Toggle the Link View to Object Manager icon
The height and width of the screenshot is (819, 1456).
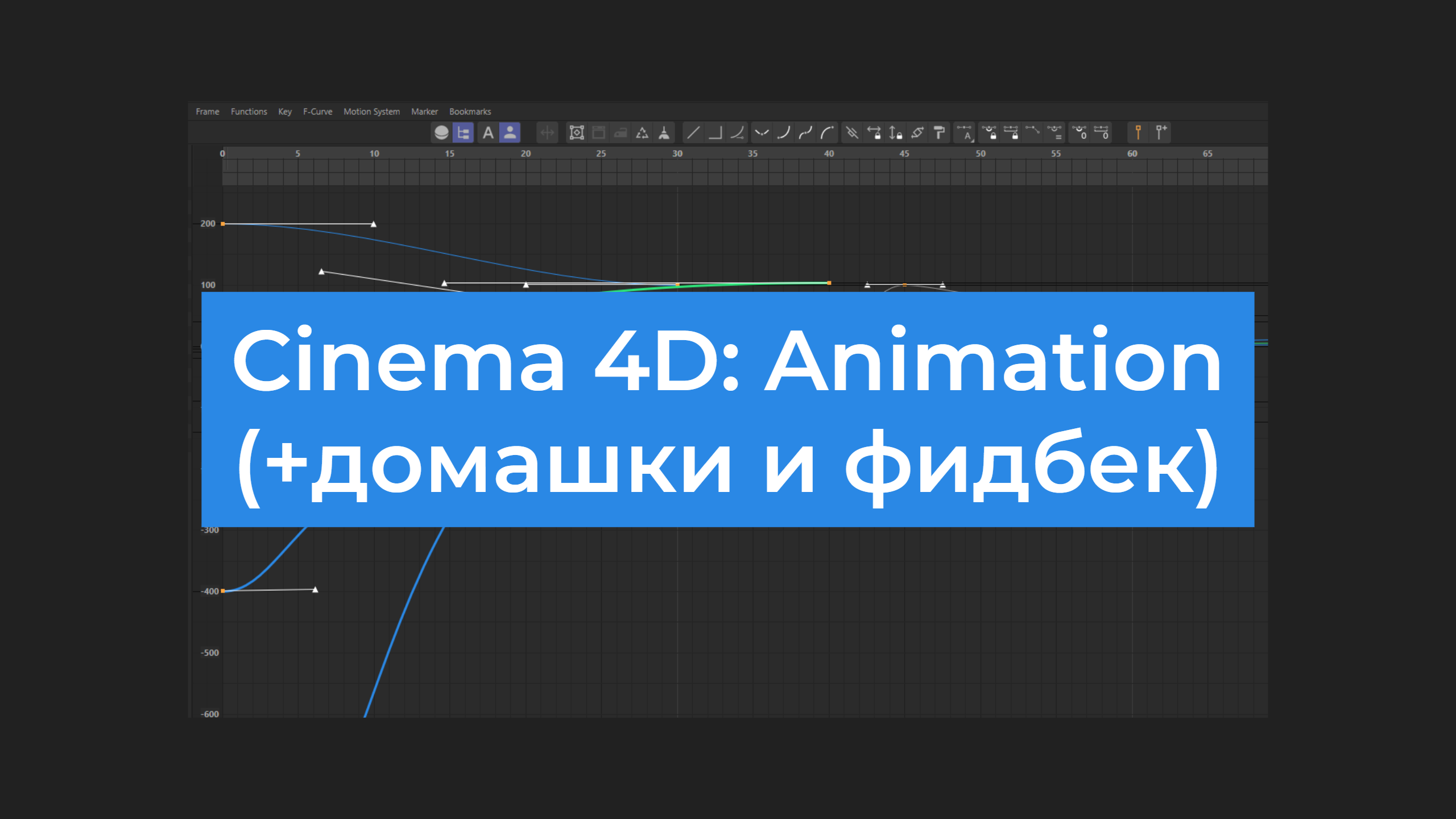(x=510, y=133)
